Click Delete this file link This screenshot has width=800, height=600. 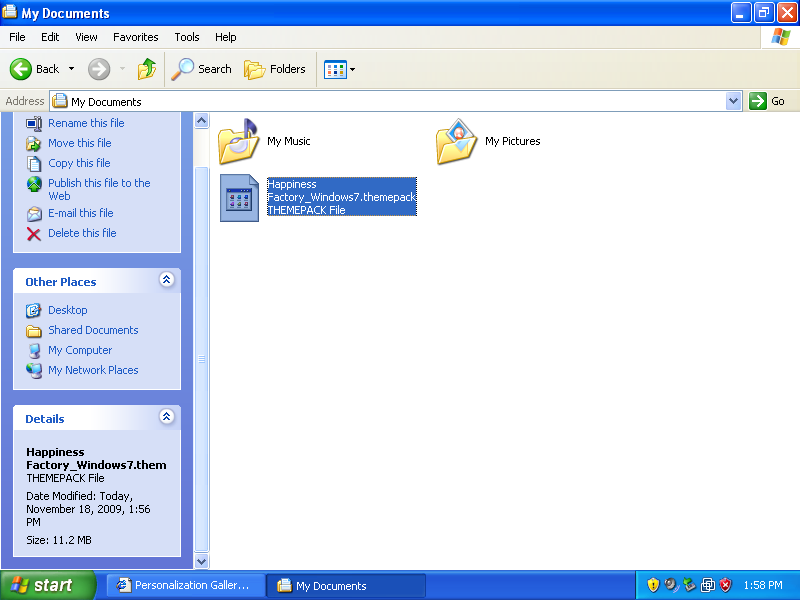pos(82,233)
